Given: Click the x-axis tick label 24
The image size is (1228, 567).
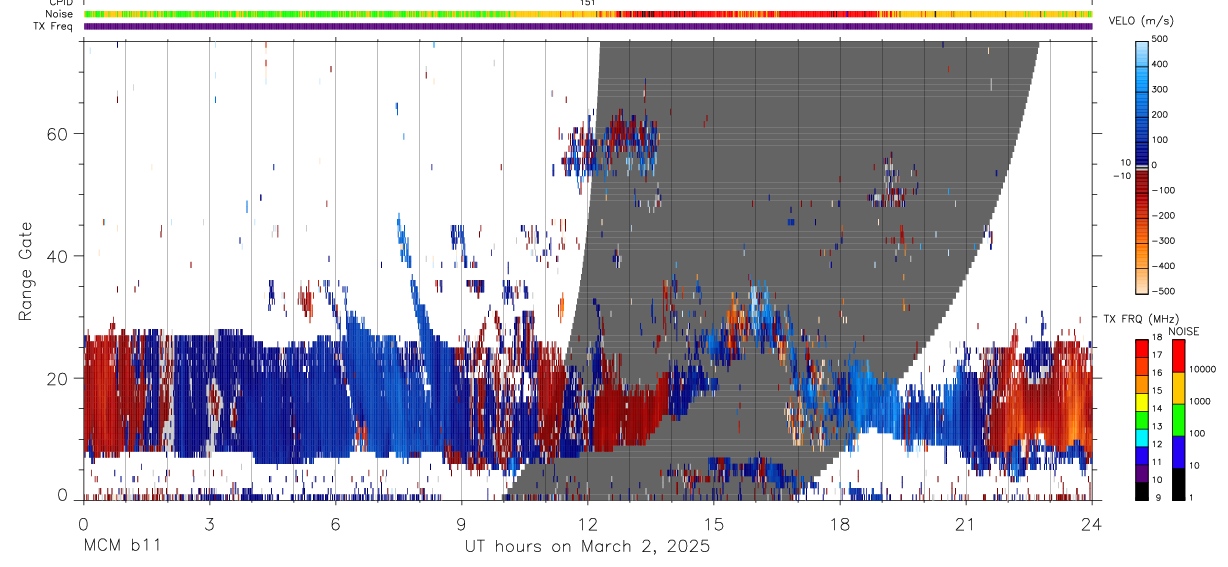Looking at the screenshot, I should tap(1091, 524).
